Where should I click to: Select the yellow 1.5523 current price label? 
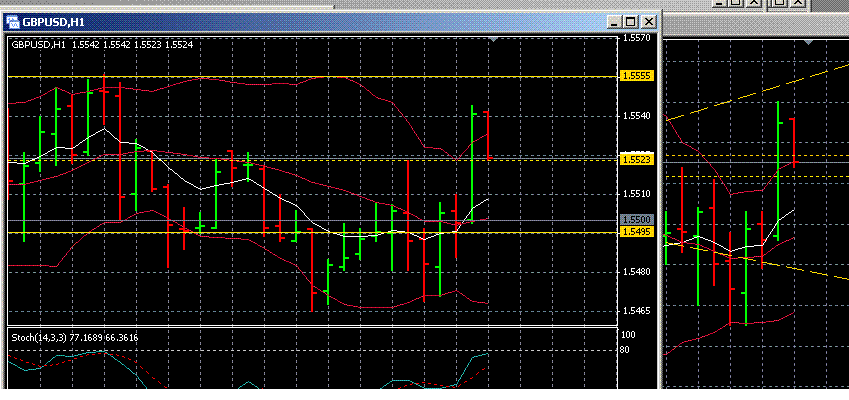point(636,159)
